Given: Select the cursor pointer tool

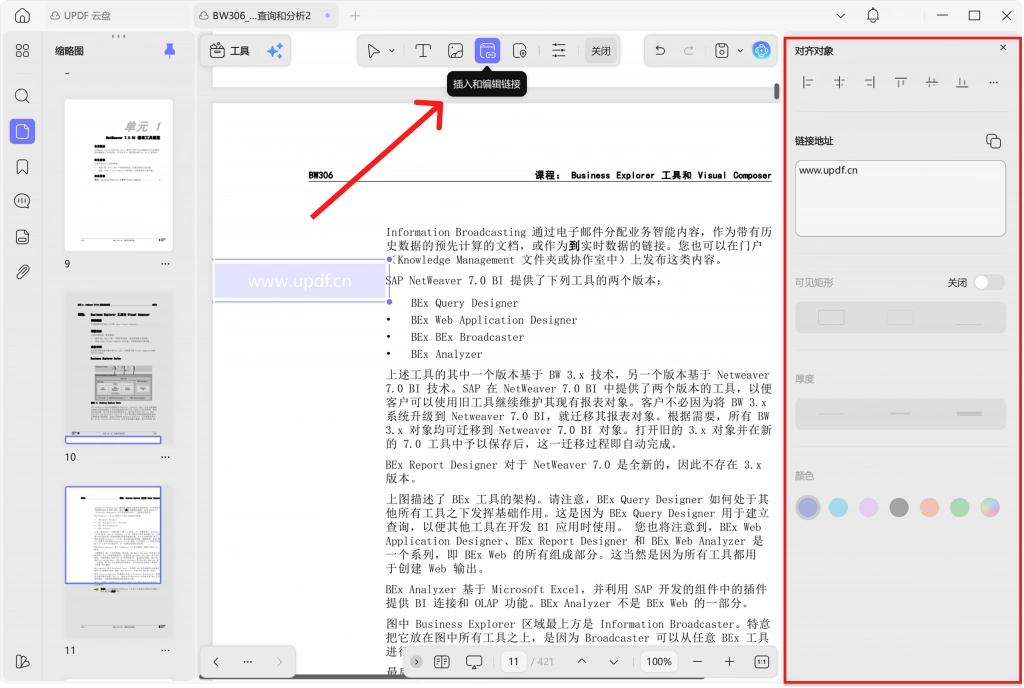Looking at the screenshot, I should pyautogui.click(x=373, y=50).
